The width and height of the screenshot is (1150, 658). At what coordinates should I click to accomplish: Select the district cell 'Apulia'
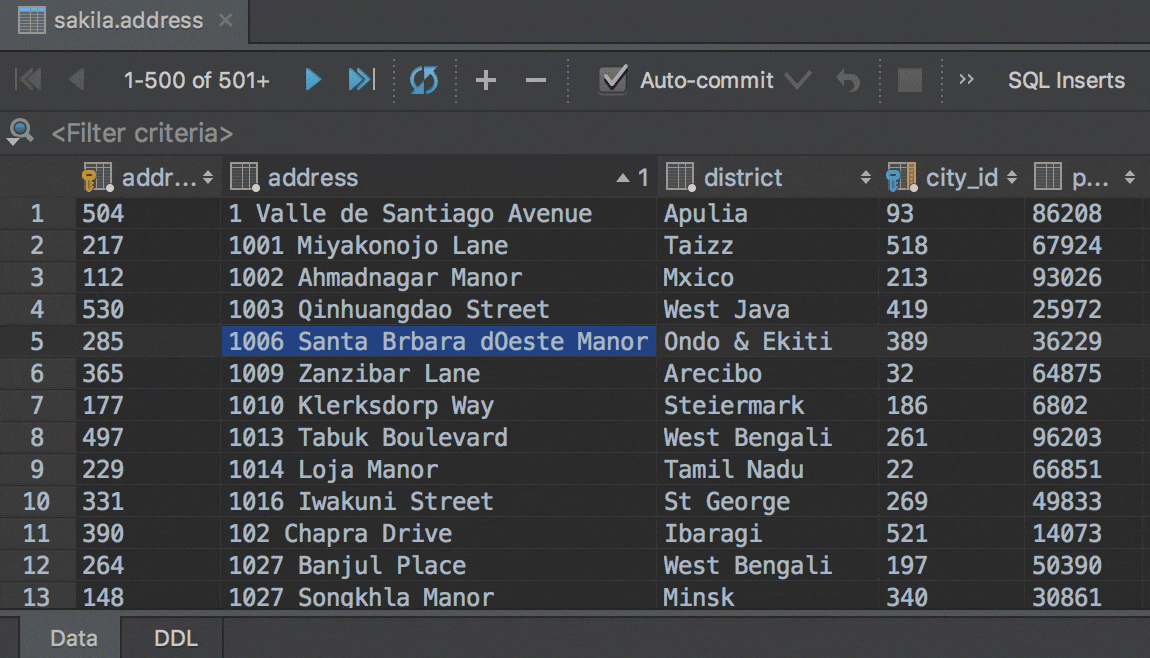coord(768,213)
